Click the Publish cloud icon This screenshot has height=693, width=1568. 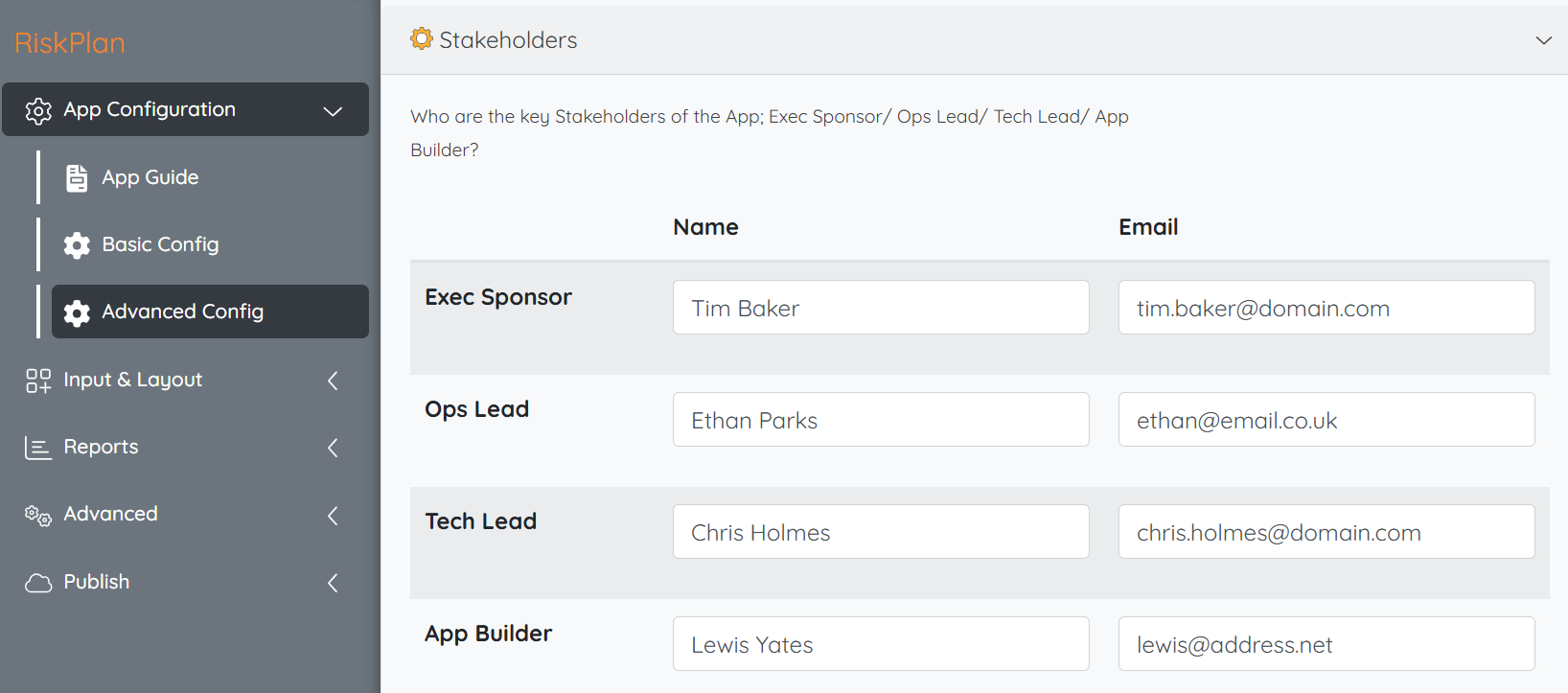(x=38, y=583)
